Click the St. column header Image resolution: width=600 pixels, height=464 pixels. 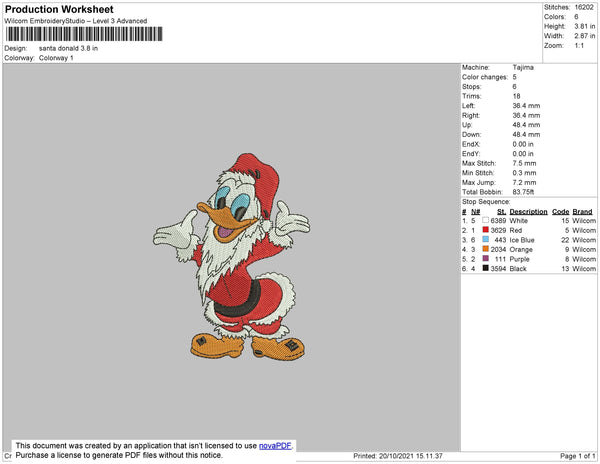(501, 211)
